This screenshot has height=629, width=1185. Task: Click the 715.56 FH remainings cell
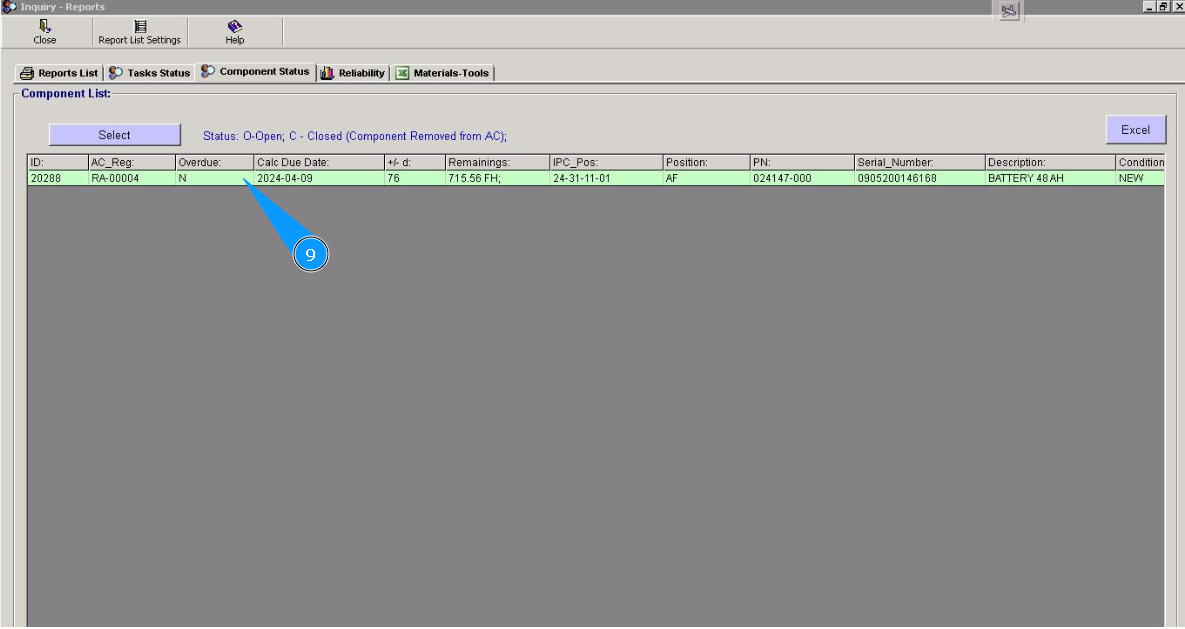point(497,178)
